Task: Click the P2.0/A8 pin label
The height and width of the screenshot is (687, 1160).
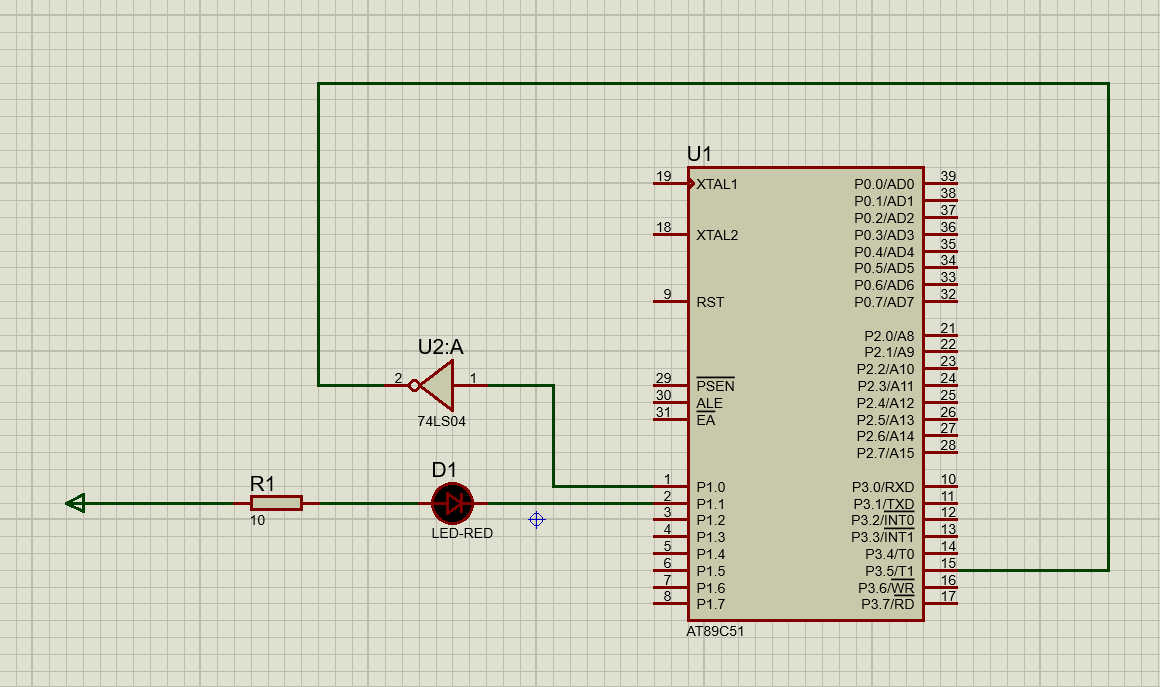Action: point(889,336)
